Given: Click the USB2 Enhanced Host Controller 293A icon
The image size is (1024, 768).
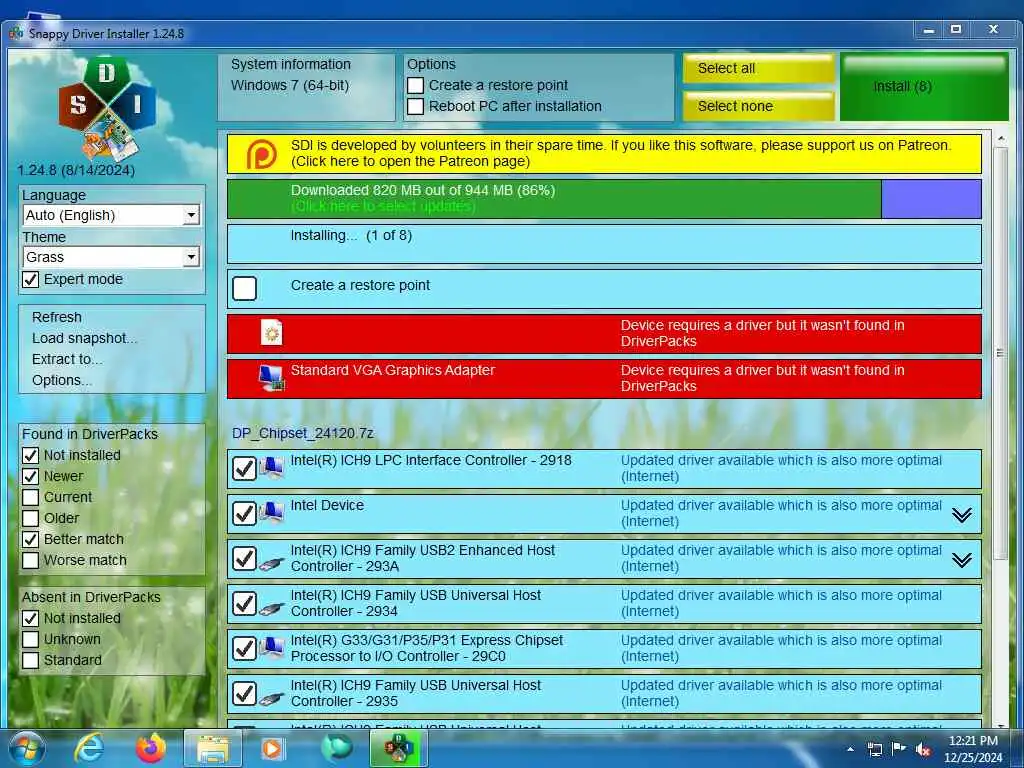Looking at the screenshot, I should pos(271,562).
